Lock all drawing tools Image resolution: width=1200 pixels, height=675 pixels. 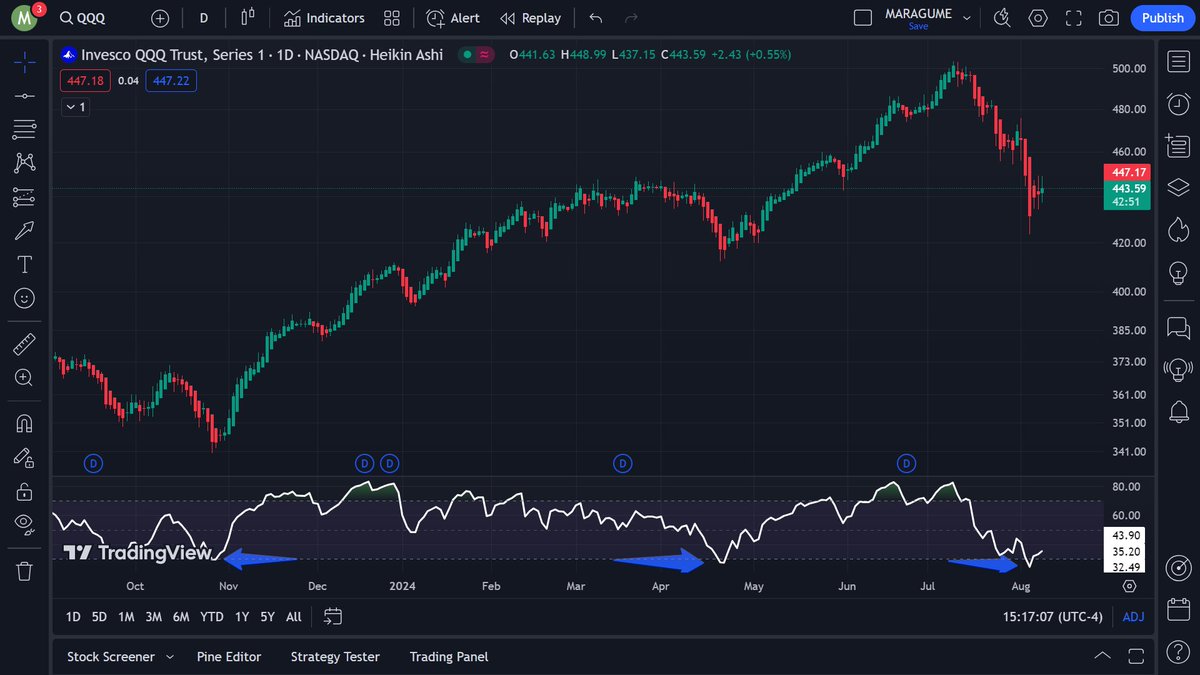tap(25, 491)
